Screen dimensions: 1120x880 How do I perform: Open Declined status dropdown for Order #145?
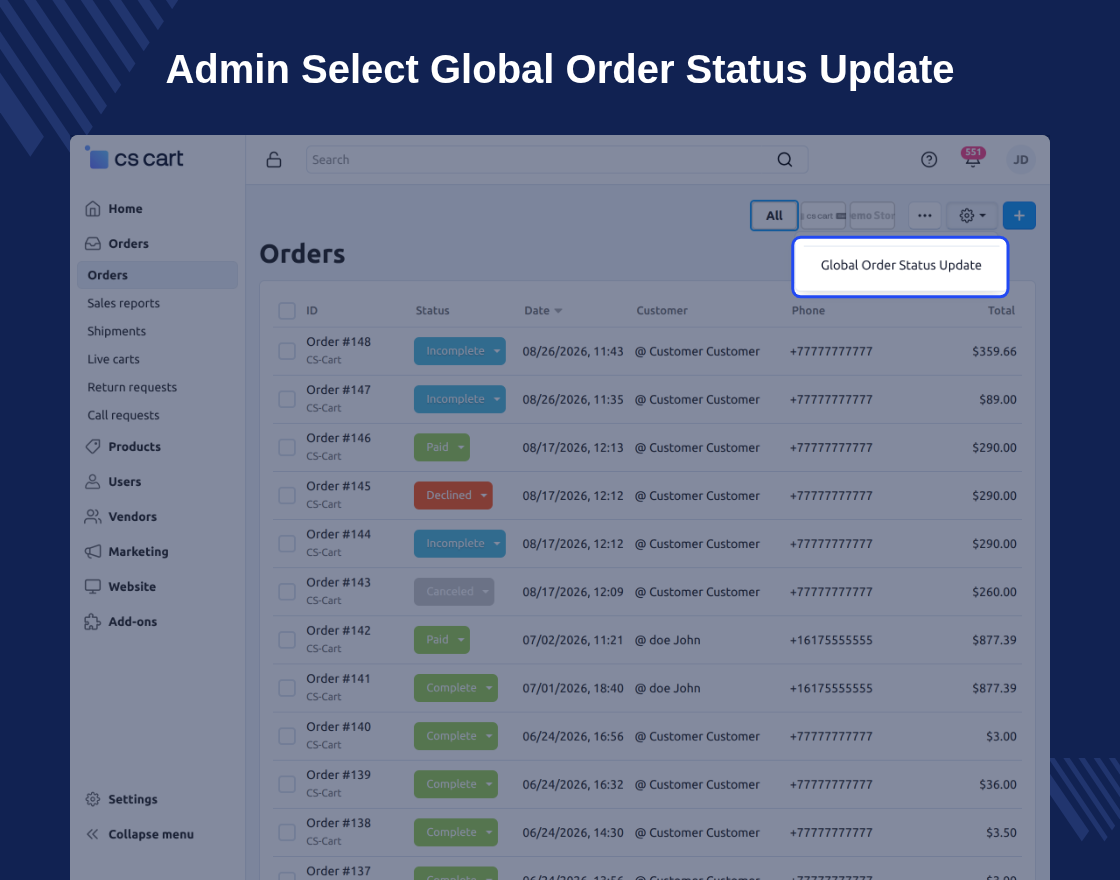click(453, 496)
